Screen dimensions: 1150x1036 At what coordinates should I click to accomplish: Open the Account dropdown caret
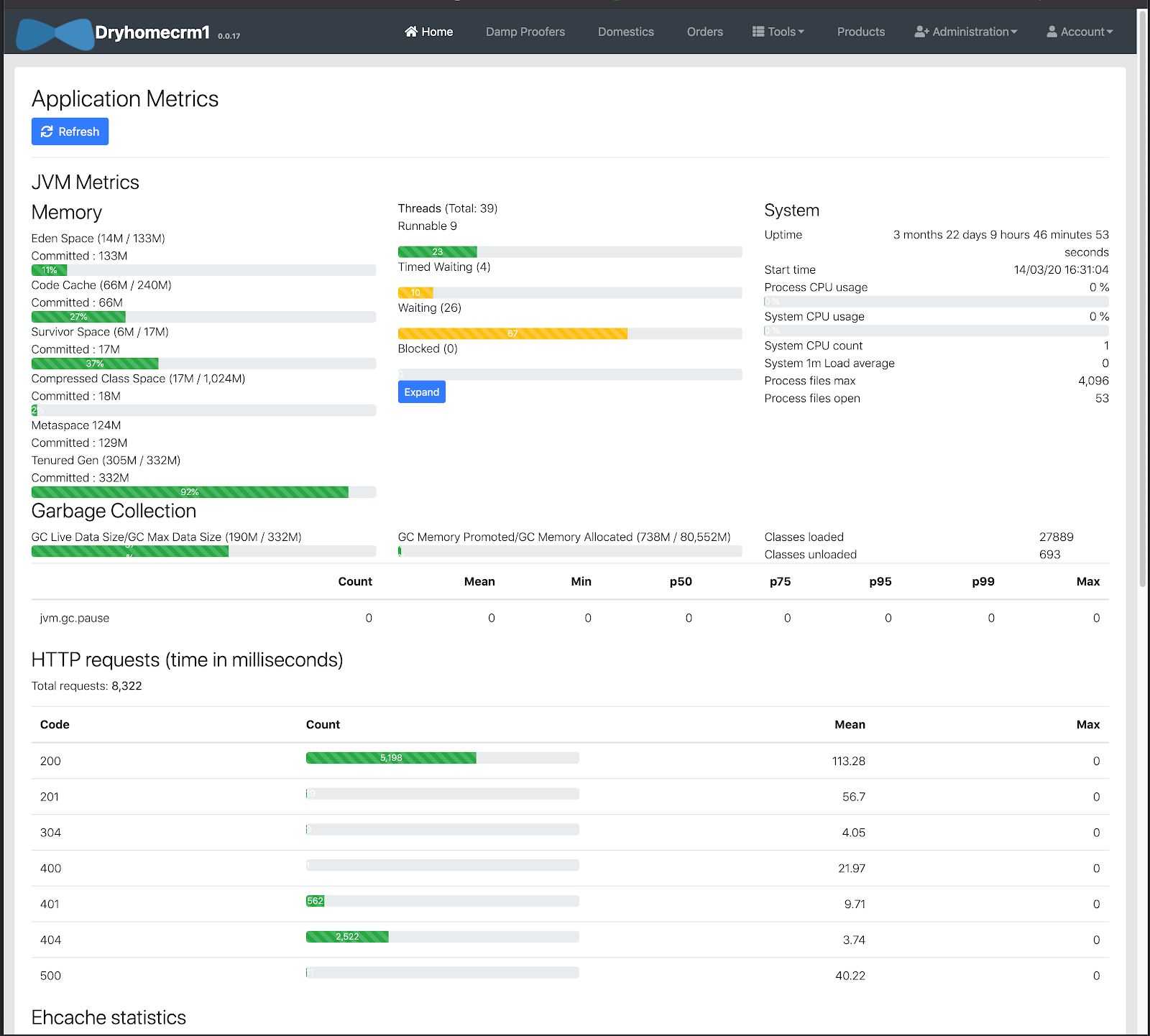tap(1110, 32)
